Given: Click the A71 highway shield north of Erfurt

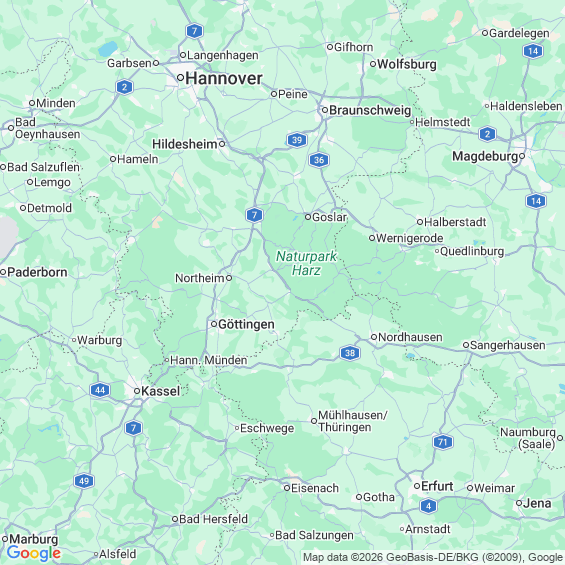Looking at the screenshot, I should pyautogui.click(x=443, y=442).
